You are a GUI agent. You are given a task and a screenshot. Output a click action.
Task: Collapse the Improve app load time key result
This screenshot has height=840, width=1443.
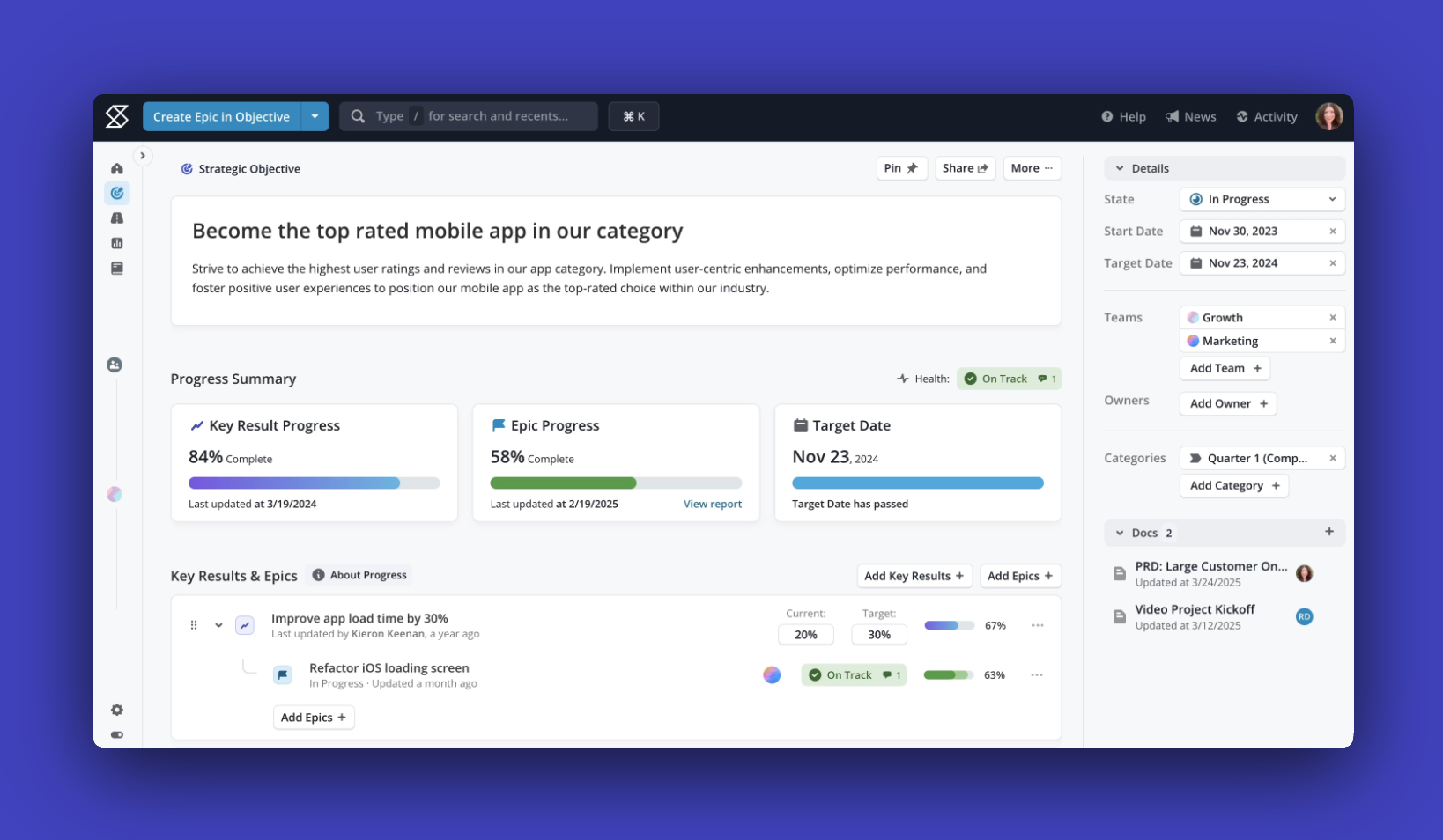tap(218, 625)
